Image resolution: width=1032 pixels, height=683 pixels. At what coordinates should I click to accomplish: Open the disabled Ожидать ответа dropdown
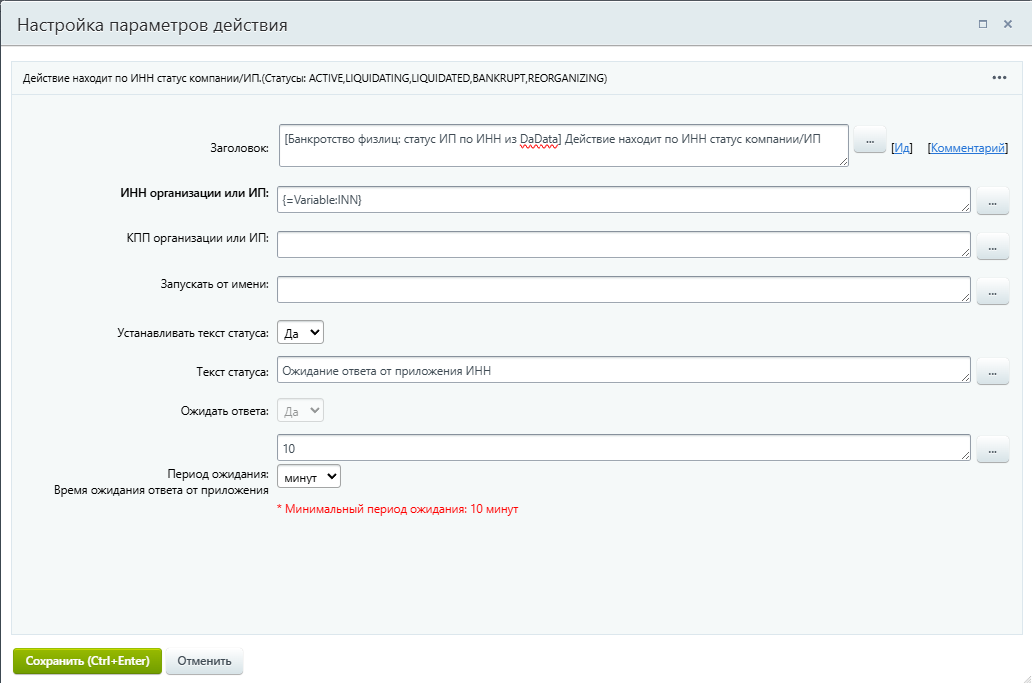click(300, 410)
